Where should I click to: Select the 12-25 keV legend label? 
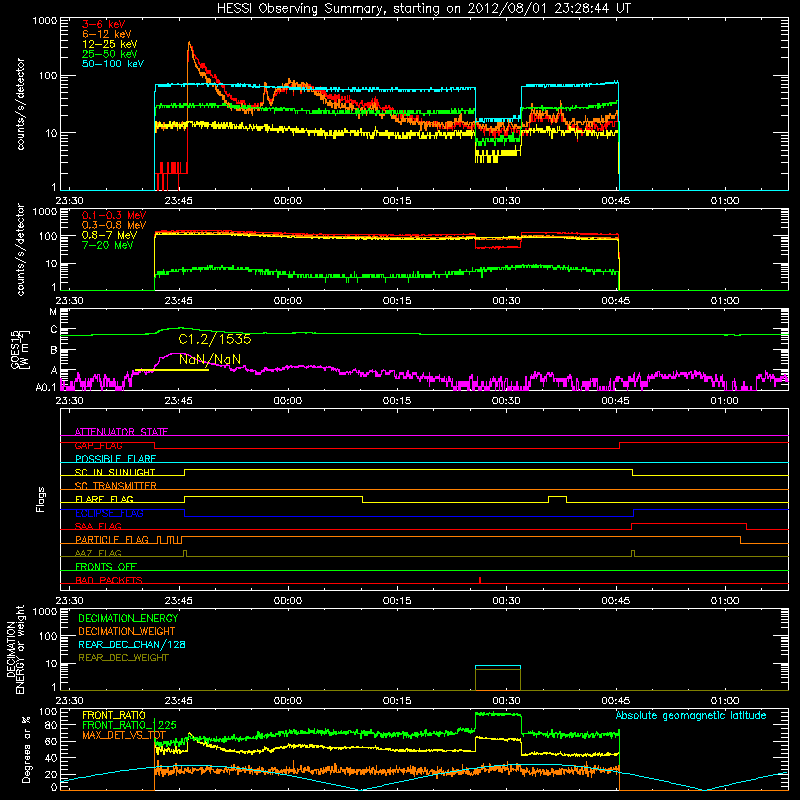tap(109, 44)
